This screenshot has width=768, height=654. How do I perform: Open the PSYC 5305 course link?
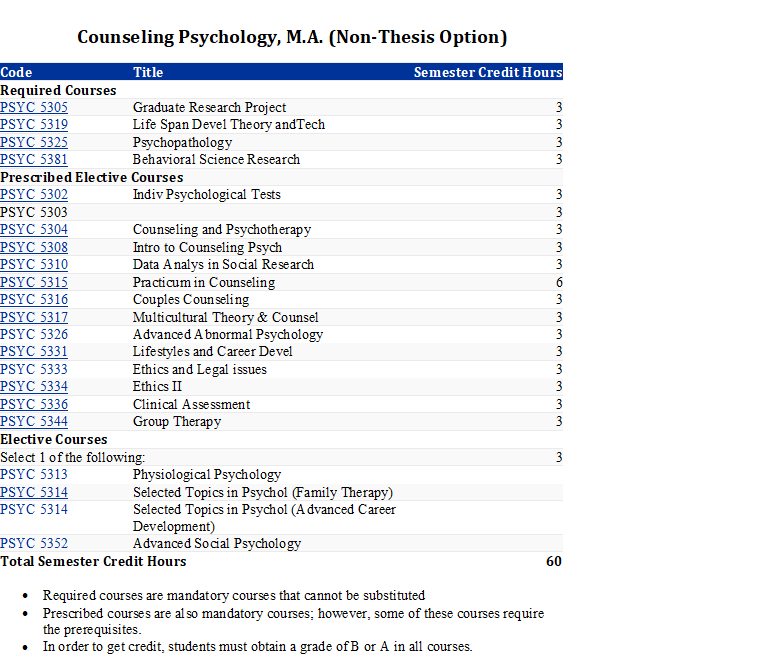tap(34, 107)
